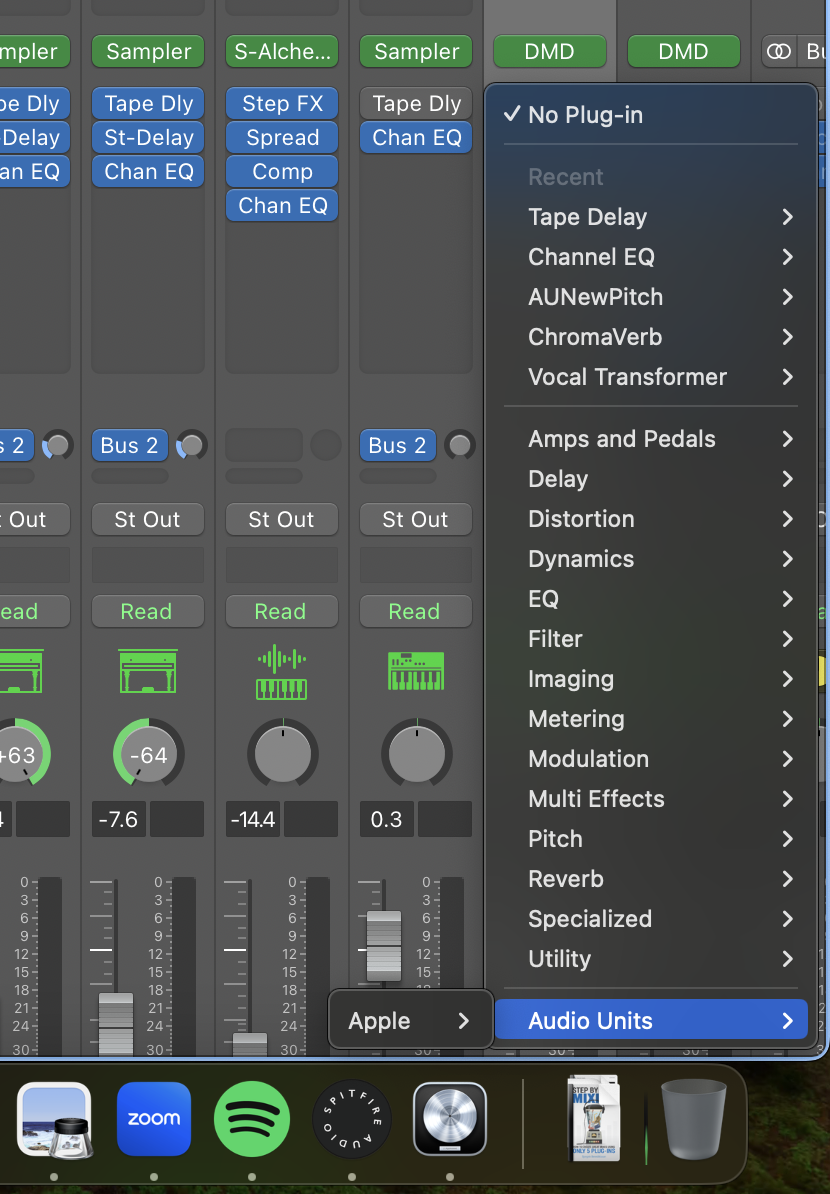This screenshot has width=830, height=1194.
Task: Open the Sampler slot above St-Delay strip
Action: [148, 52]
